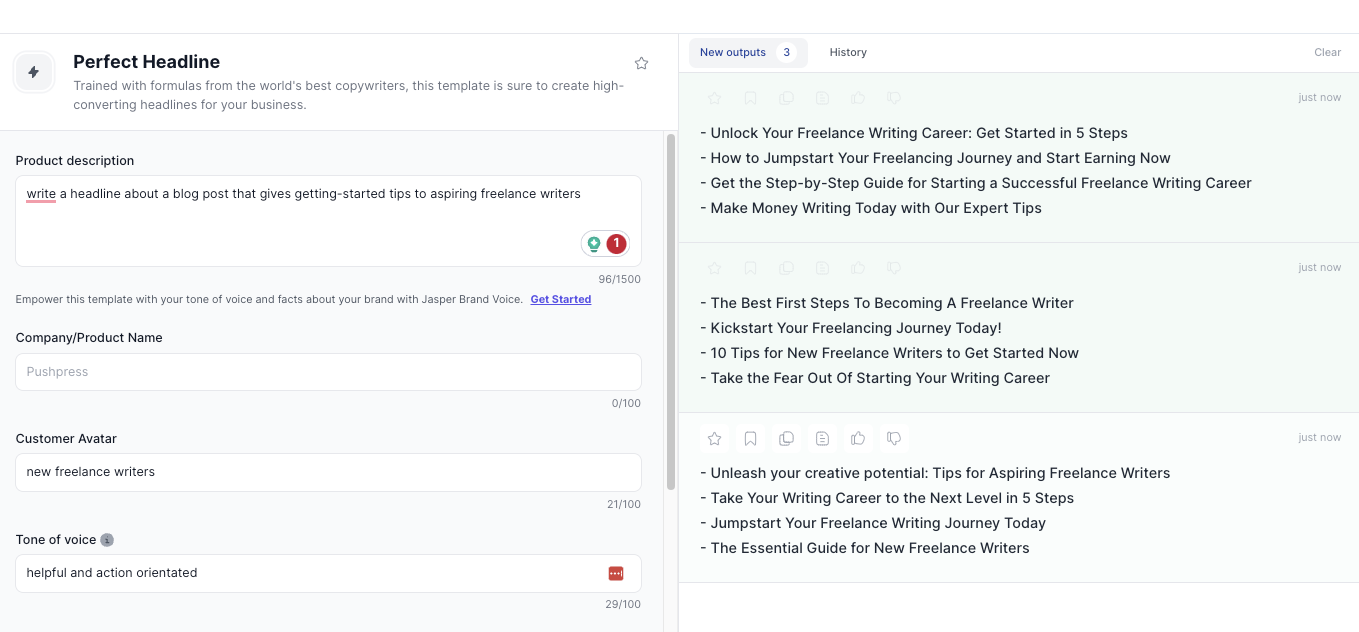Copy the 'Unleash your creative potential' output

click(x=786, y=438)
